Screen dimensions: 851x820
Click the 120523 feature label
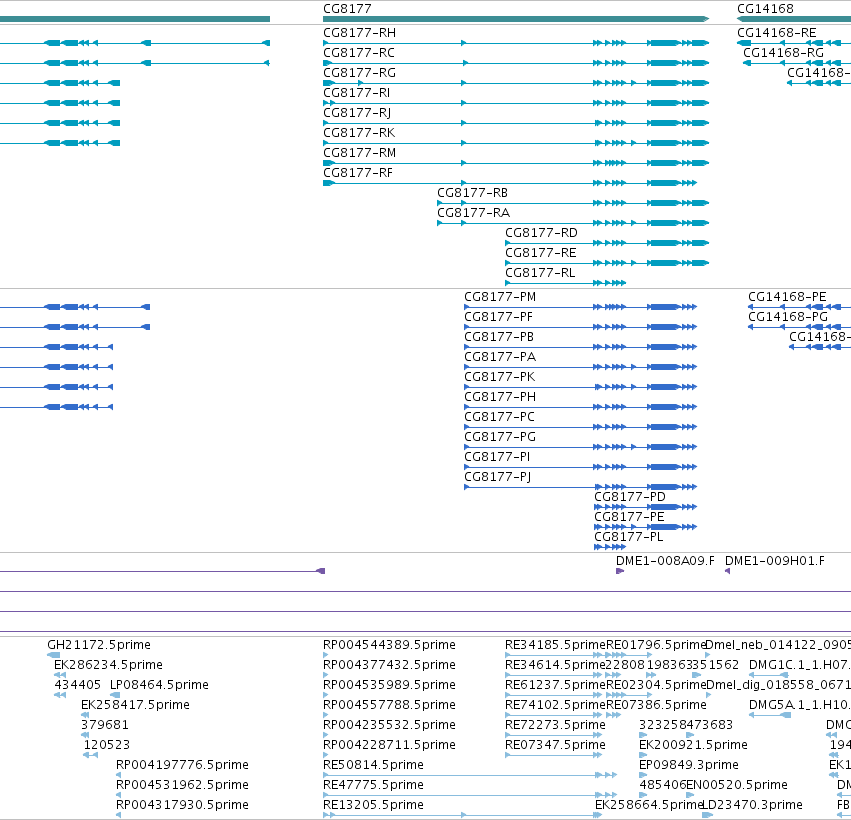(107, 745)
